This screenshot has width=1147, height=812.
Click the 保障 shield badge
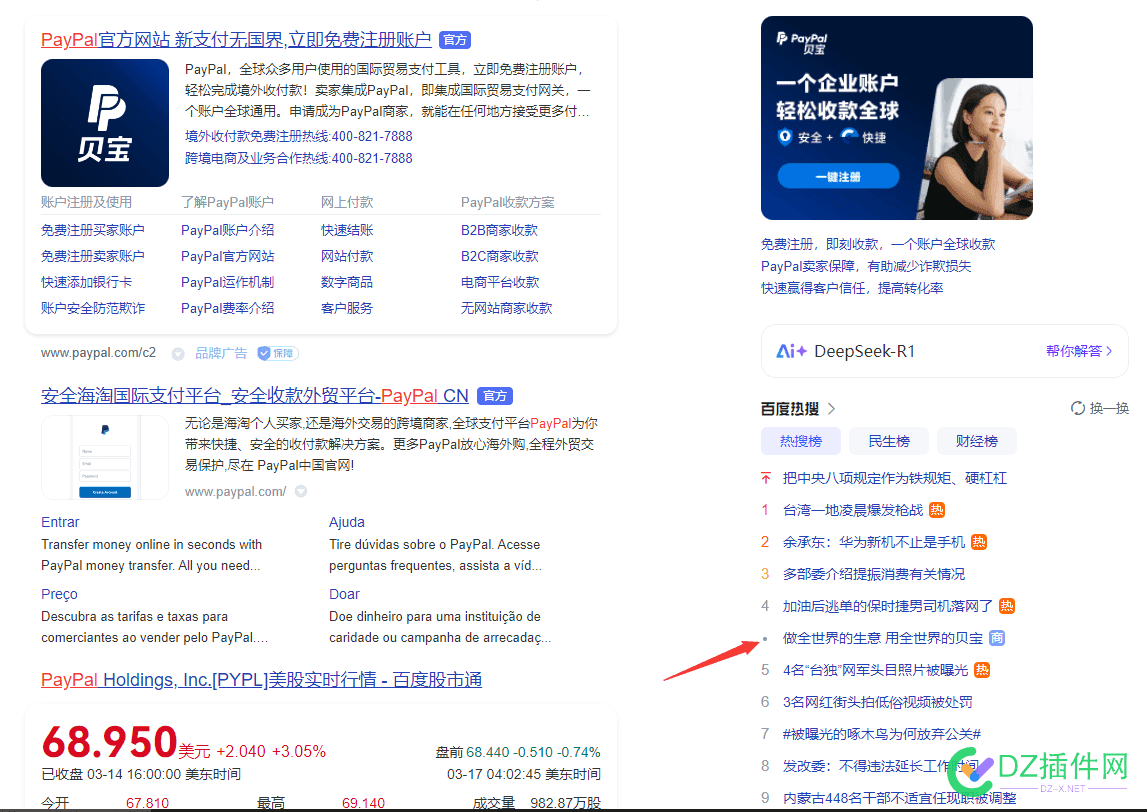click(278, 353)
